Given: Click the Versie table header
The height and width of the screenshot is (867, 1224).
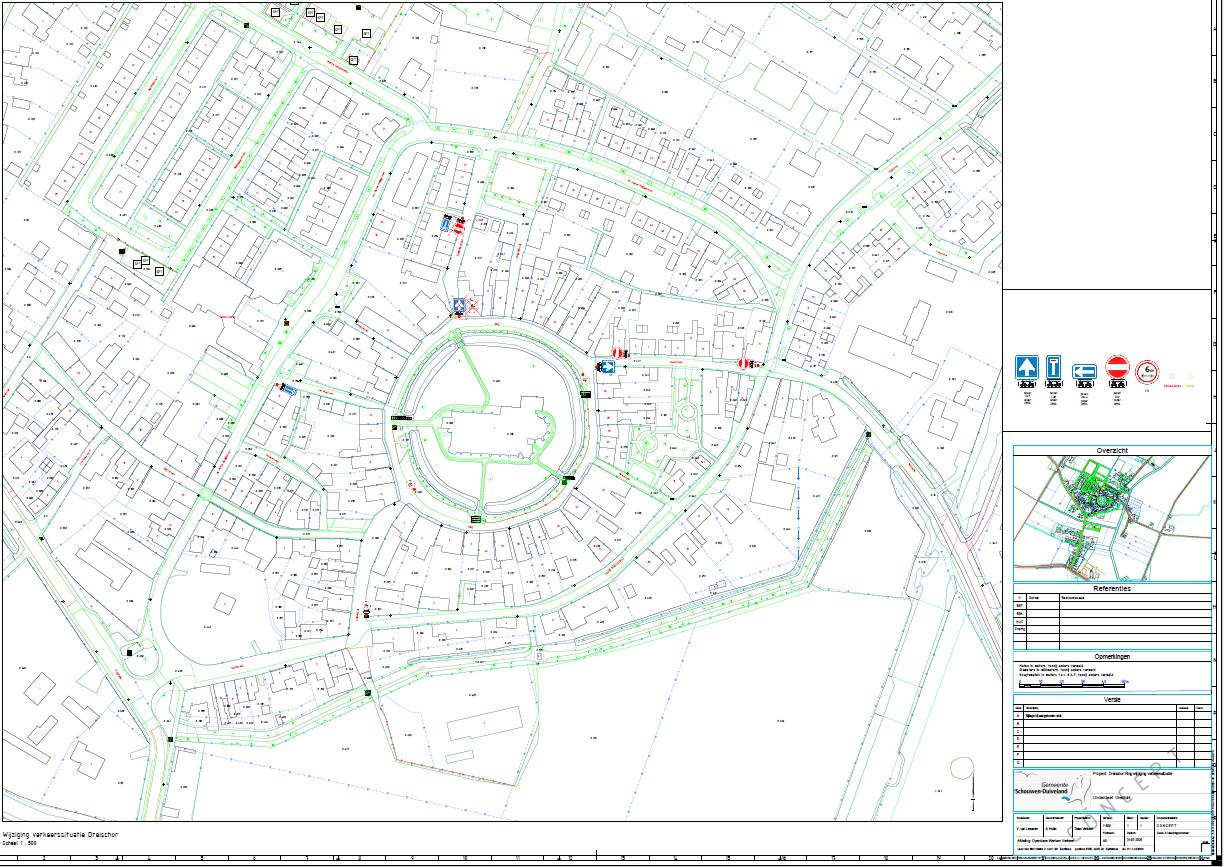Looking at the screenshot, I should click(x=1111, y=700).
